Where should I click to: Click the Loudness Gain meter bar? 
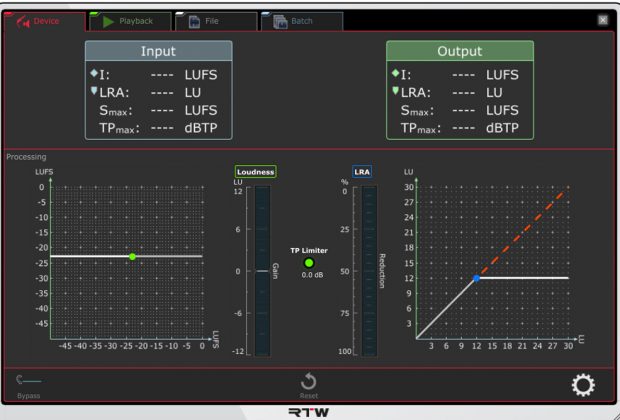[x=262, y=271]
